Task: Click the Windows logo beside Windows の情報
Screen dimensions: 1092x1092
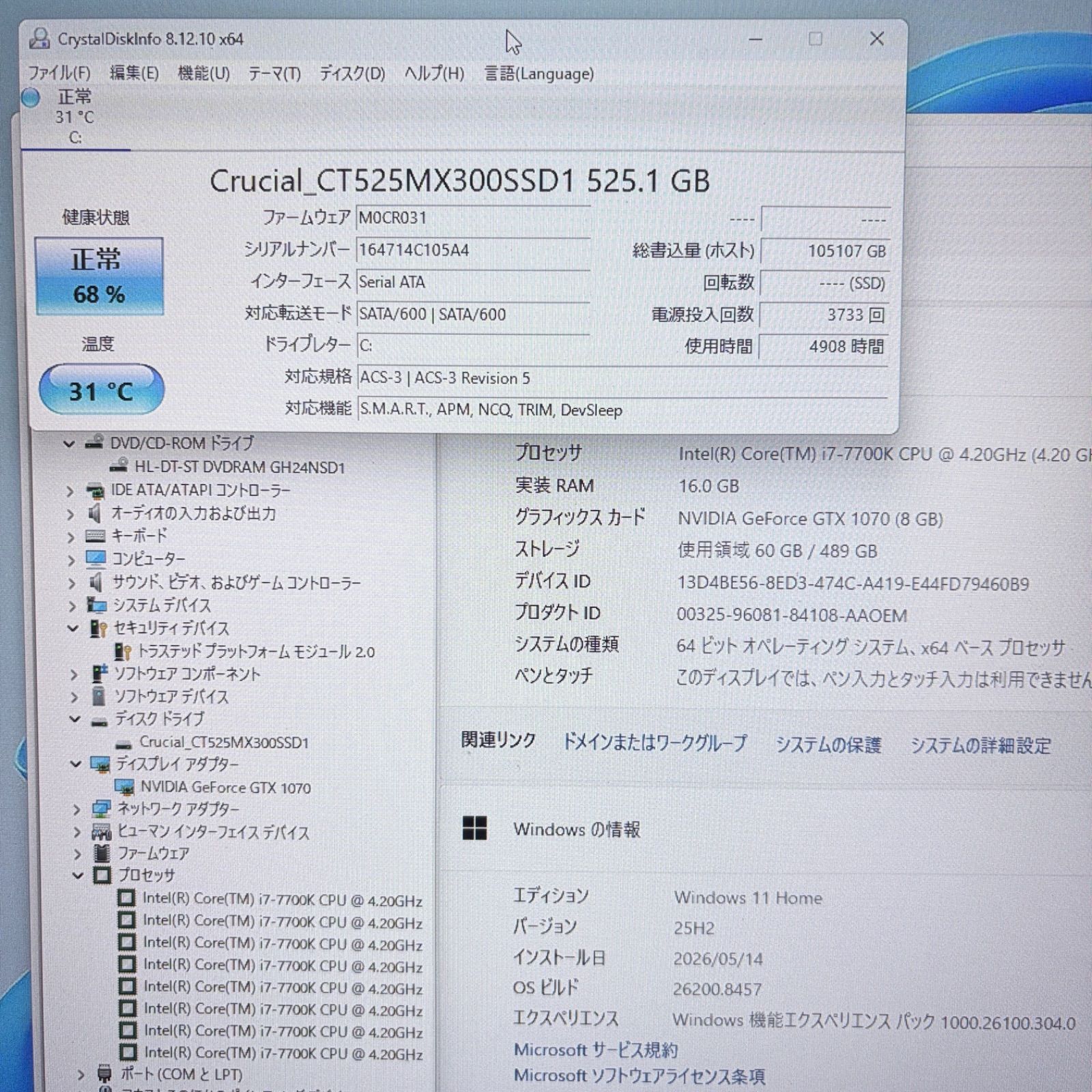Action: click(474, 829)
